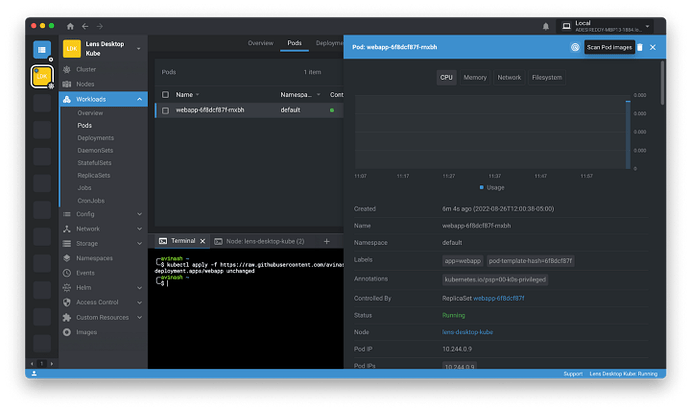Click the Scan Pod images icon

point(575,47)
